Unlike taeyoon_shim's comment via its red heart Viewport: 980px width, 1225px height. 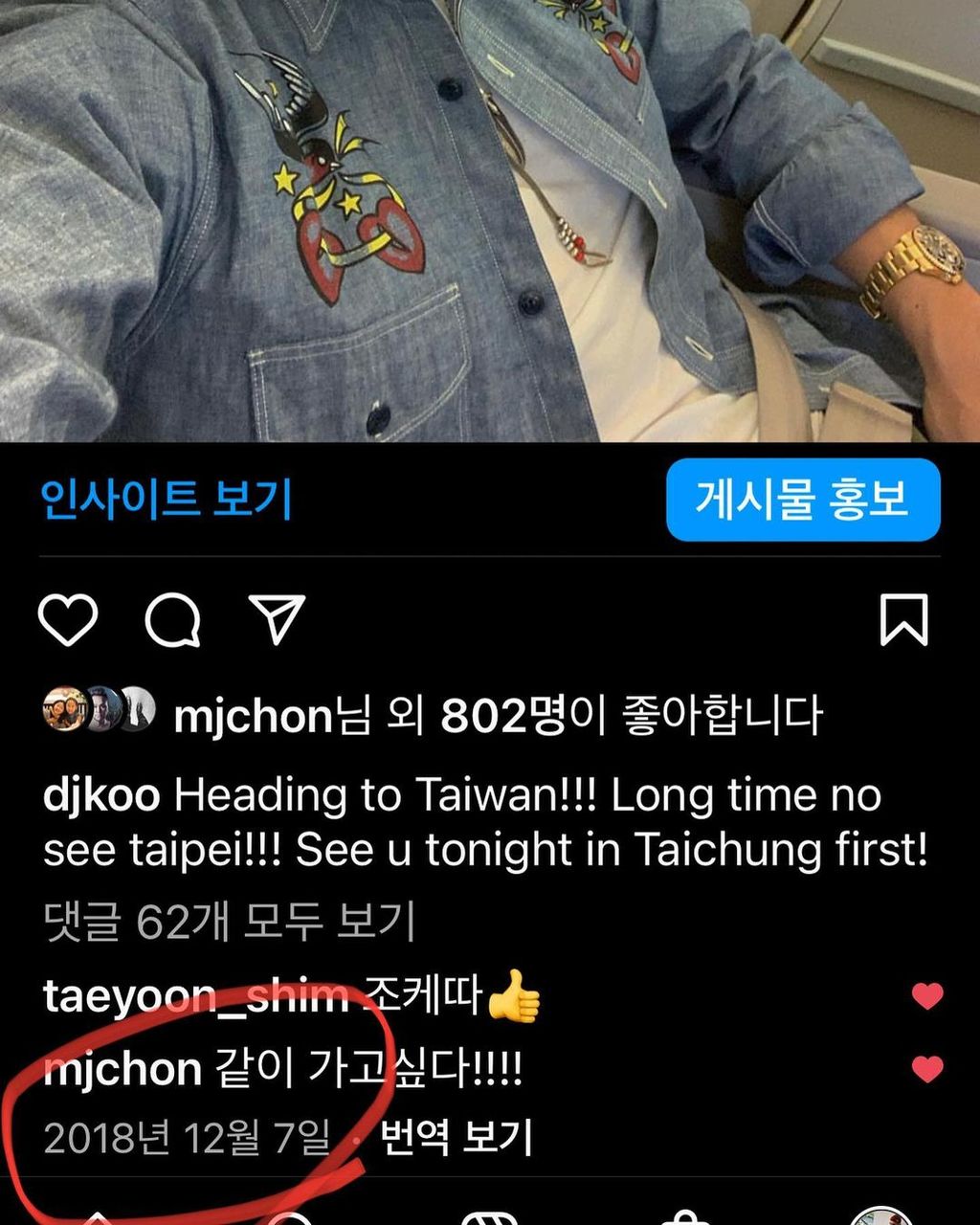pos(927,996)
